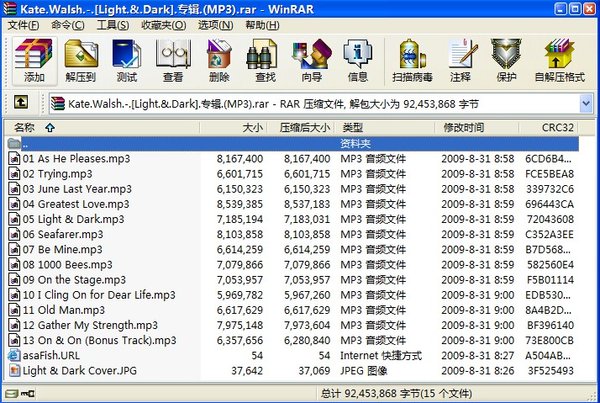Click the 保护 (Protect) shield icon
Viewport: 600px width, 403px height.
[x=506, y=61]
